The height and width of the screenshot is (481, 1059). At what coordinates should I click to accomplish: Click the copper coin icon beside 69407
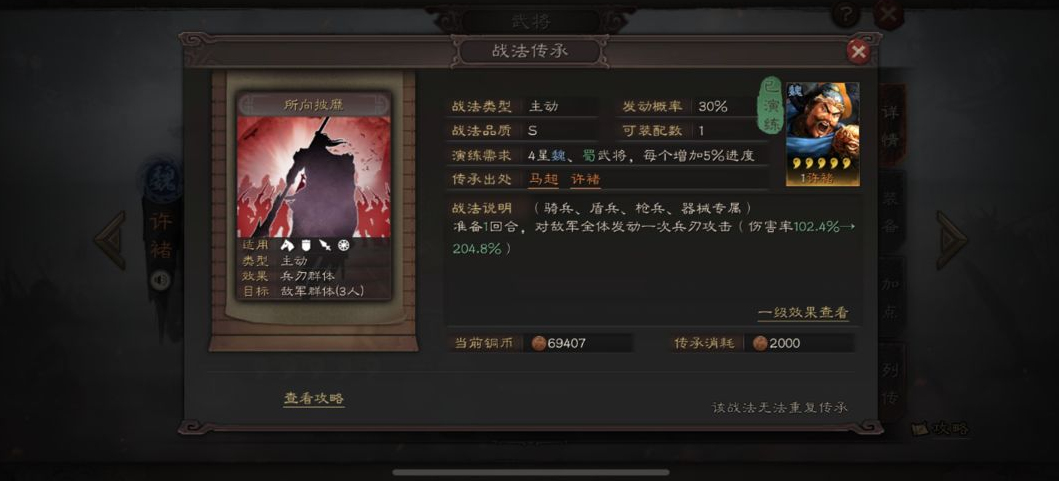pyautogui.click(x=538, y=343)
